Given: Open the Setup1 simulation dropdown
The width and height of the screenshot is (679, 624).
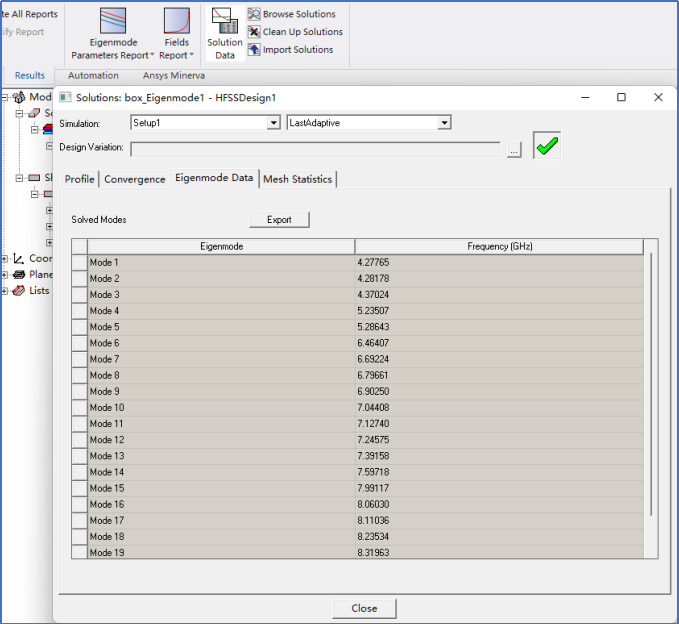Looking at the screenshot, I should click(x=273, y=123).
